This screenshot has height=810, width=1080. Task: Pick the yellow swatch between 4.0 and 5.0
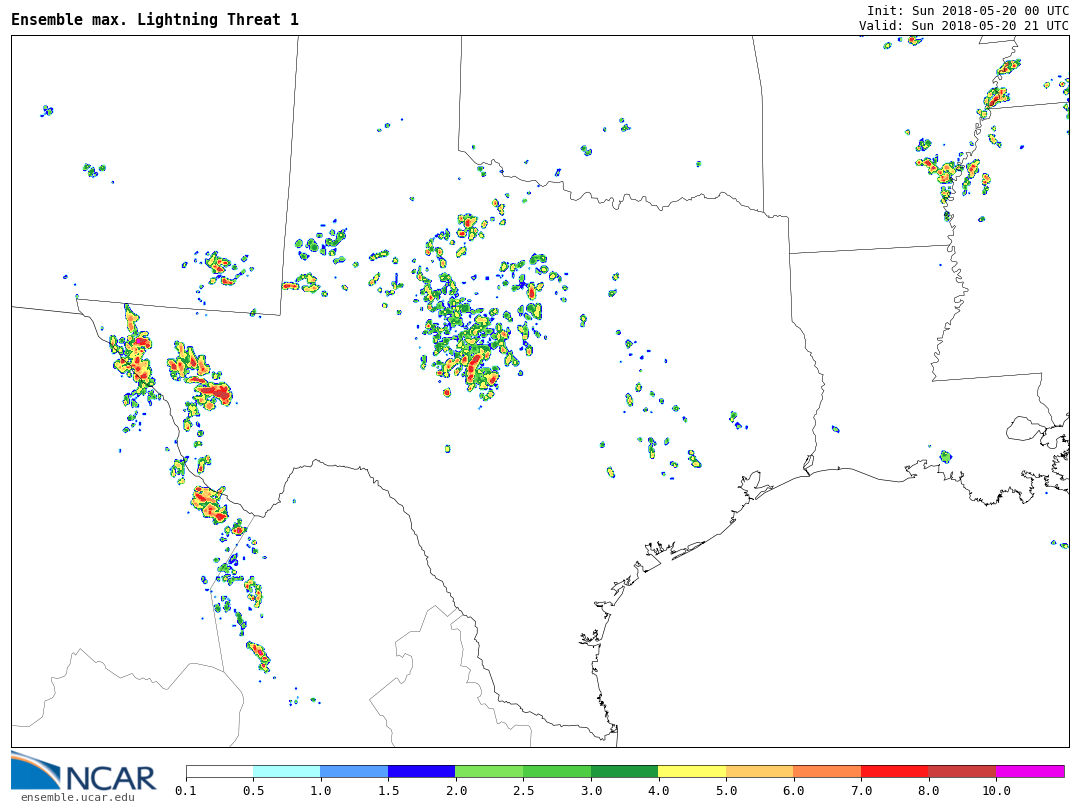692,772
